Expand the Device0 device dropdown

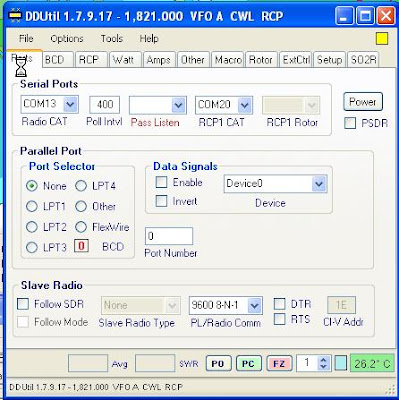coord(319,184)
